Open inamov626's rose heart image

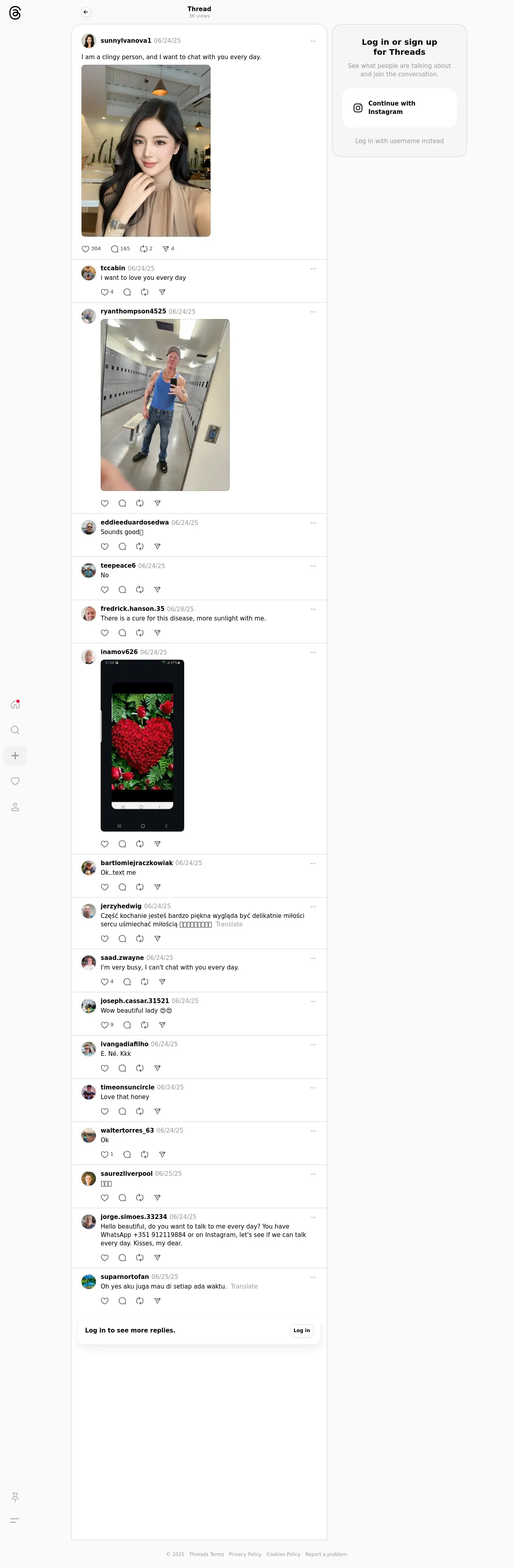(x=142, y=746)
